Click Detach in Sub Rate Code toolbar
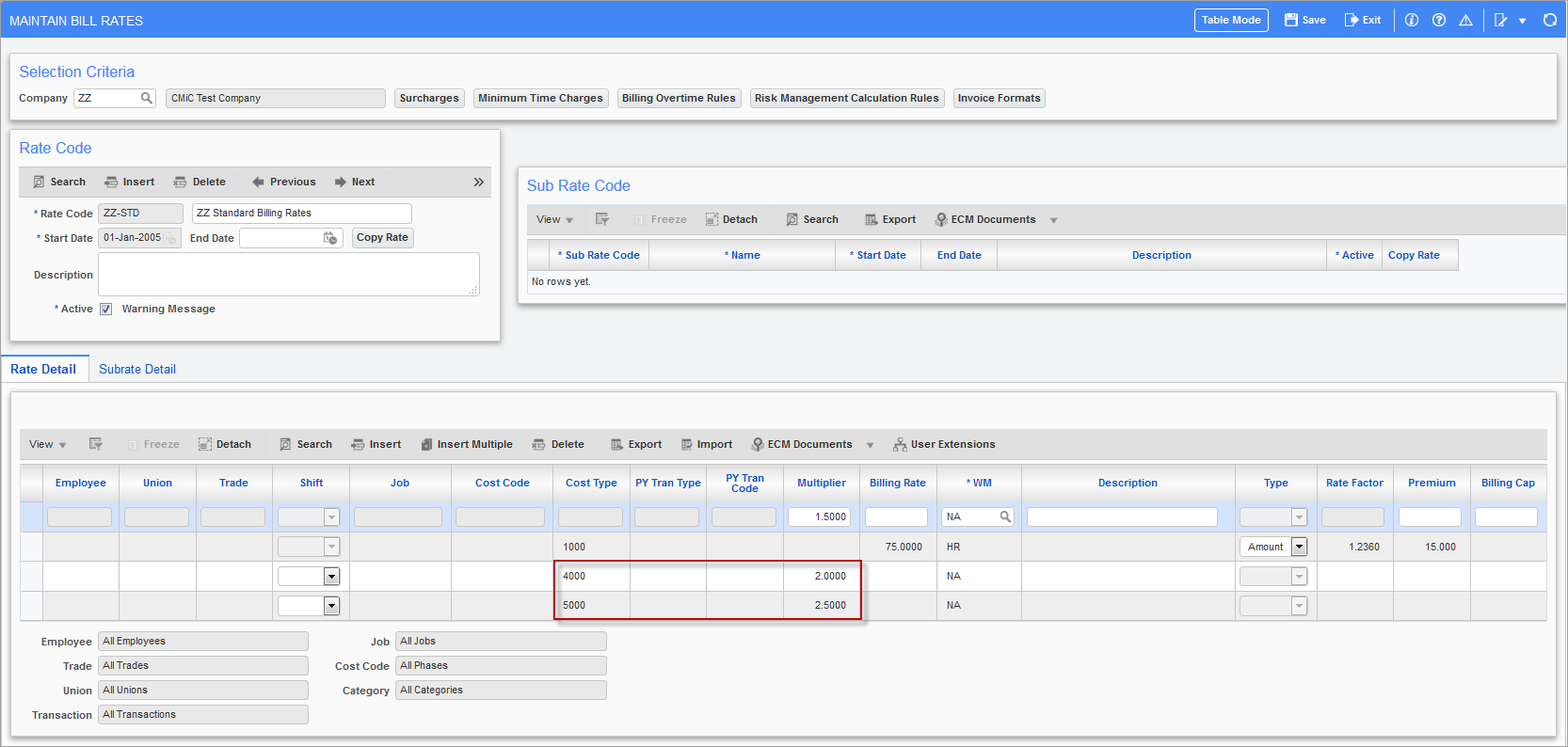1568x747 pixels. (731, 219)
